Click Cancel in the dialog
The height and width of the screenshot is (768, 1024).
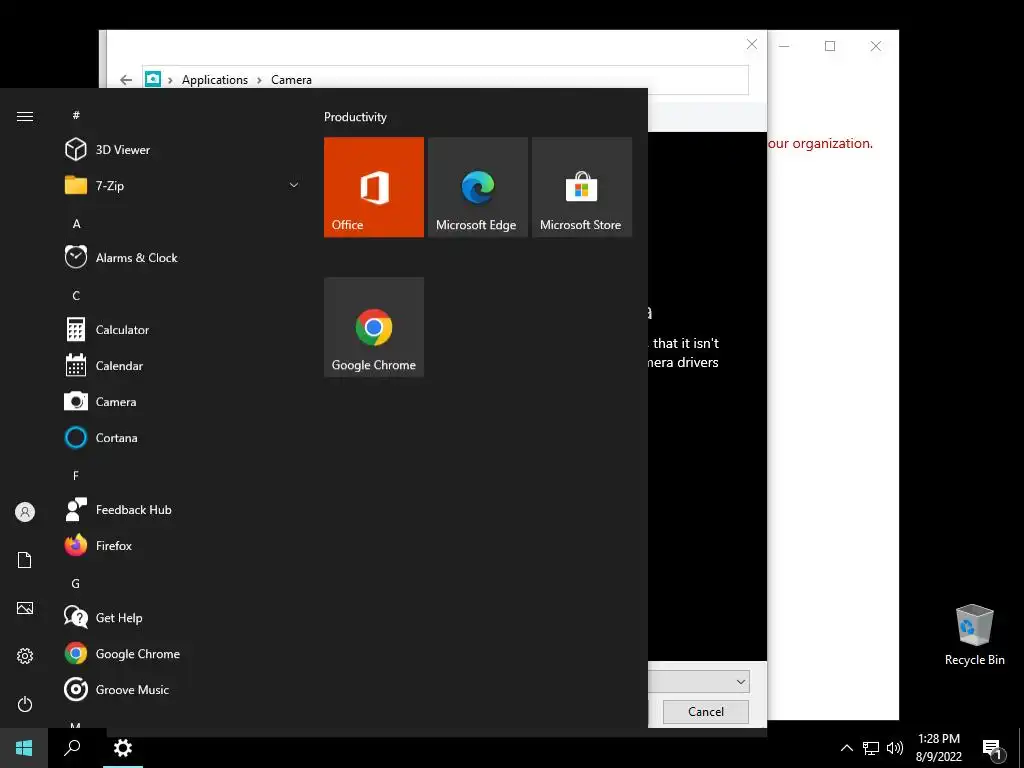point(706,711)
